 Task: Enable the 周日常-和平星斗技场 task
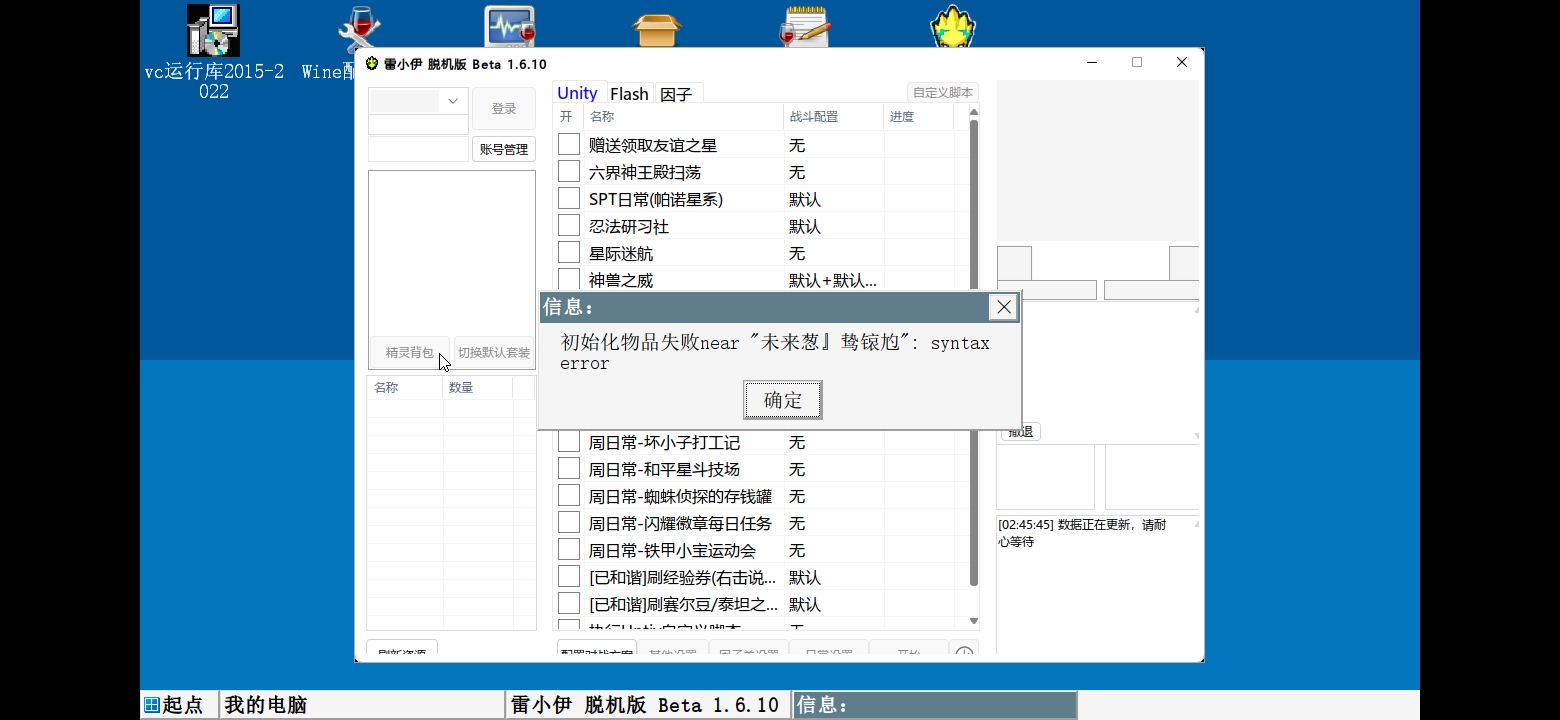[568, 468]
